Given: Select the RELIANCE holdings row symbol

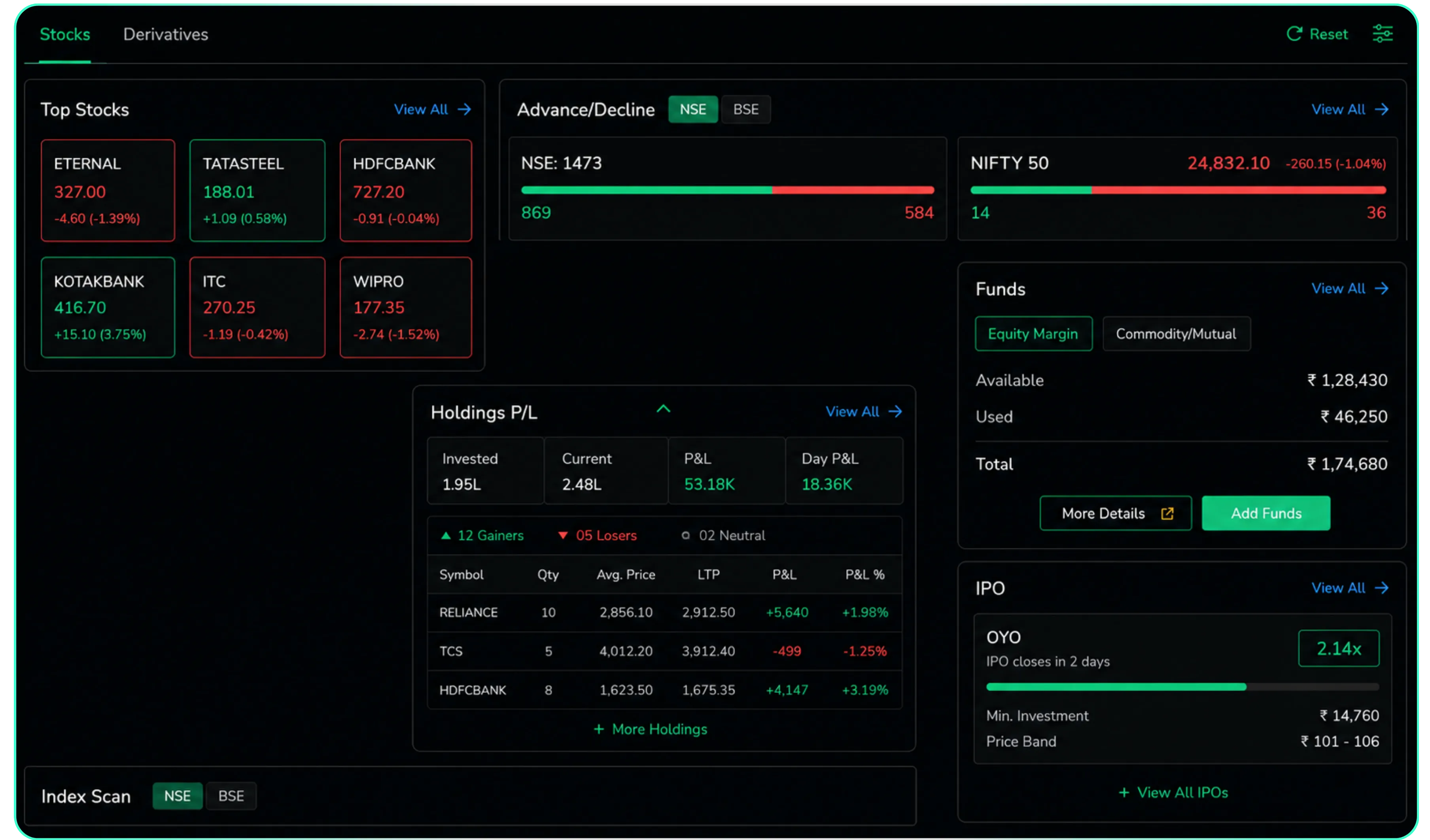Looking at the screenshot, I should click(468, 613).
